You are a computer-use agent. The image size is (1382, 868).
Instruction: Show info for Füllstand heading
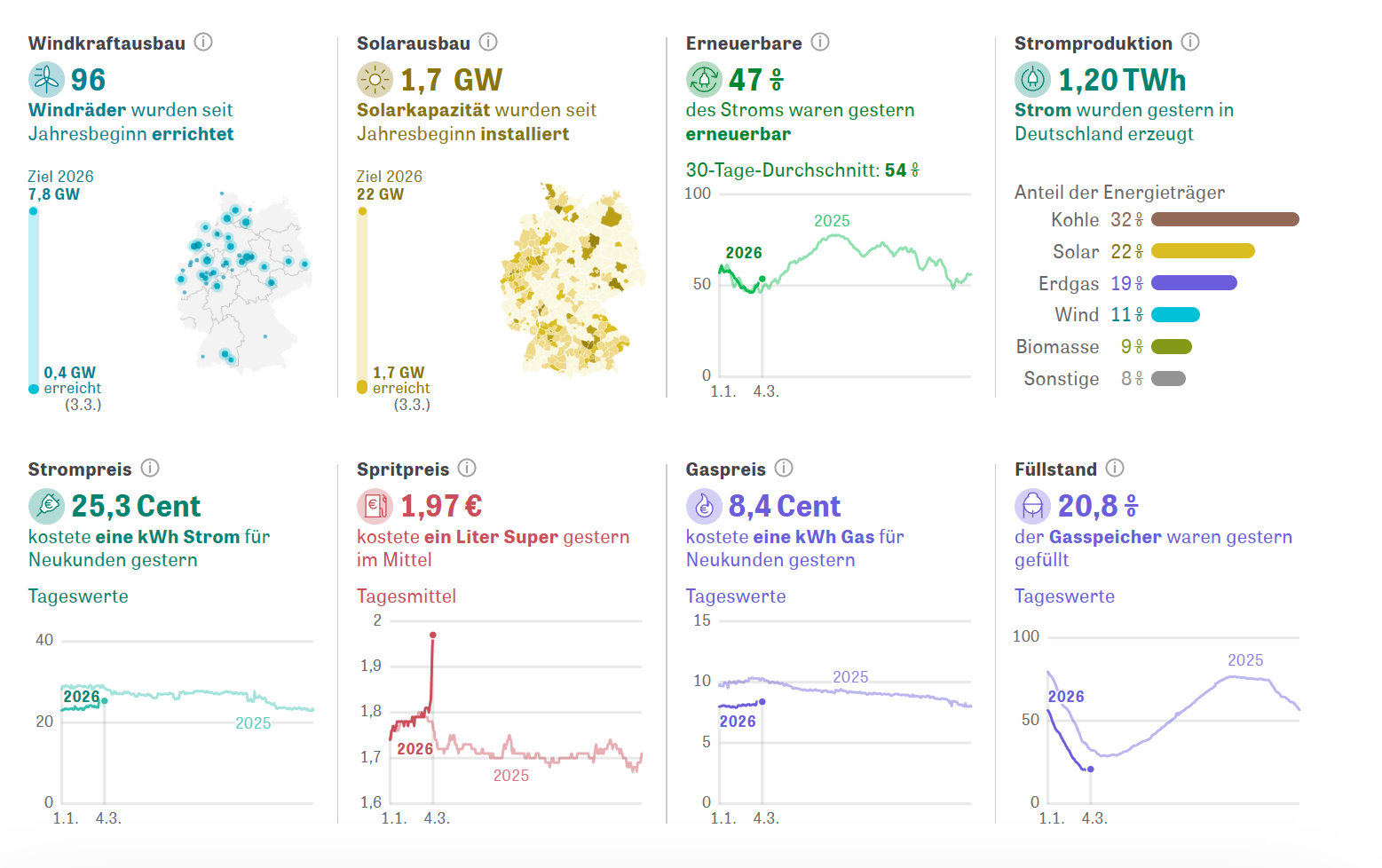pyautogui.click(x=1115, y=468)
